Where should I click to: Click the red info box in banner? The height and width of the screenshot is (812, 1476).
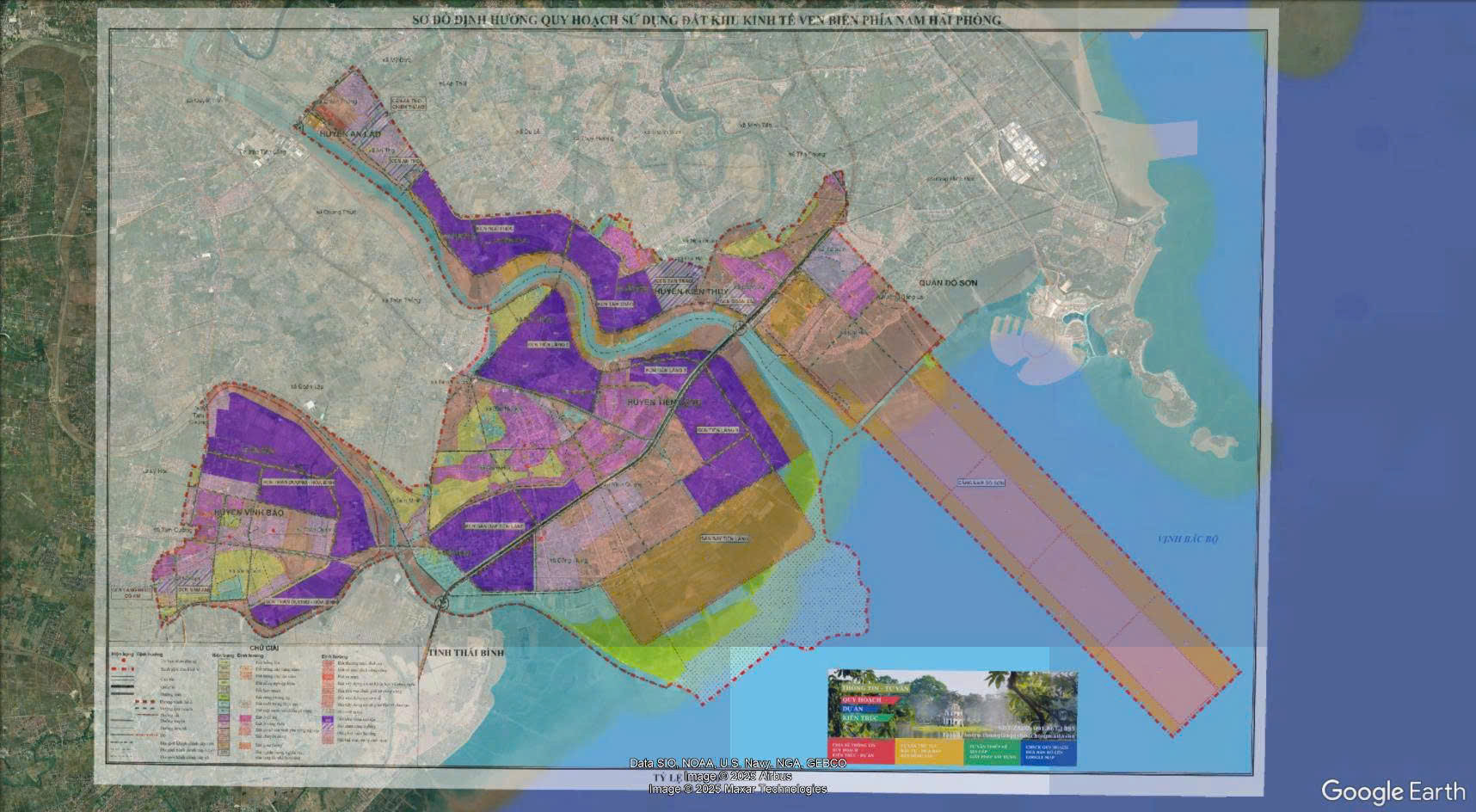click(860, 752)
